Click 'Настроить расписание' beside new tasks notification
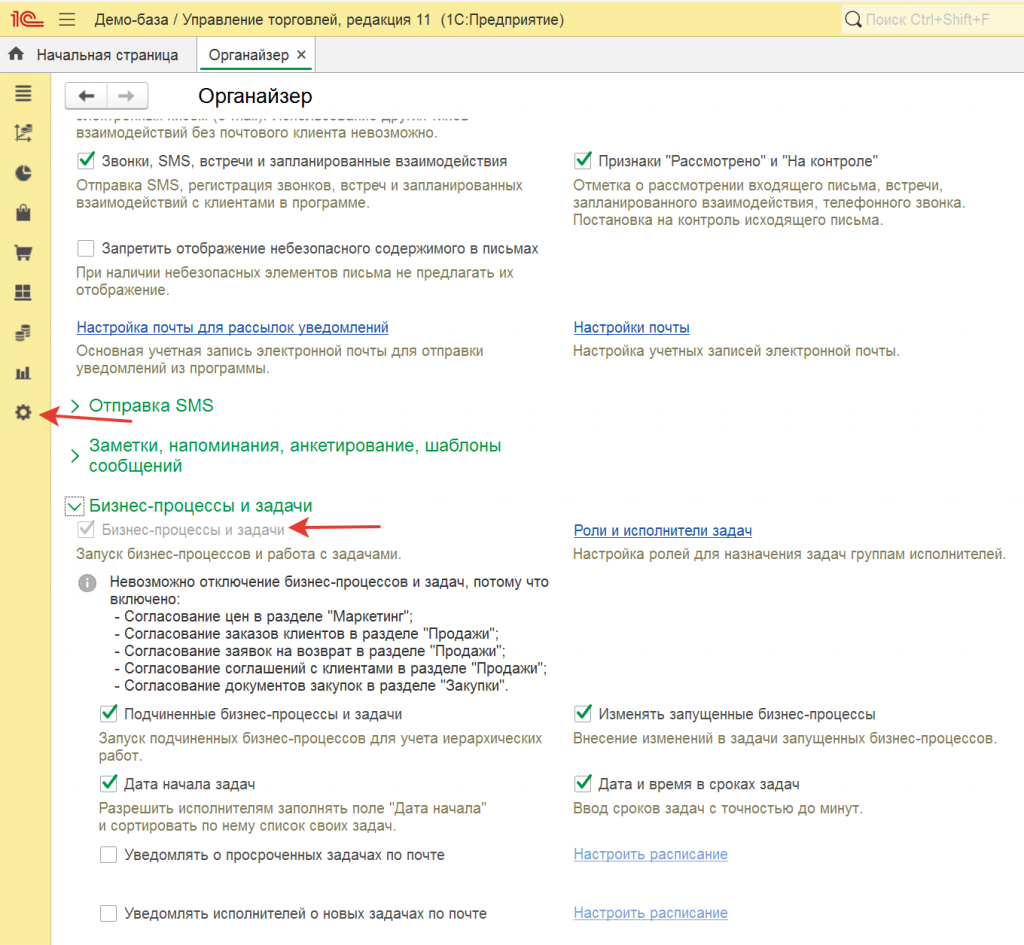Image resolution: width=1024 pixels, height=945 pixels. 650,913
